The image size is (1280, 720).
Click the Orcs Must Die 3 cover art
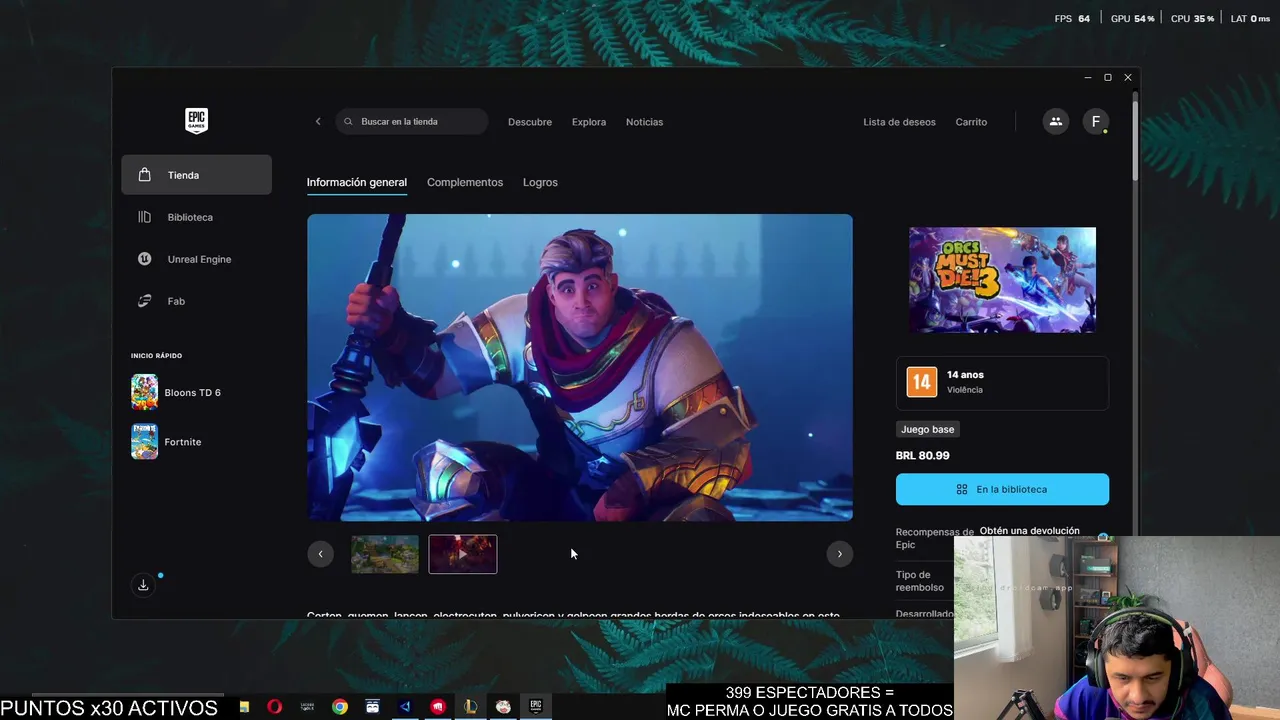click(x=1002, y=279)
